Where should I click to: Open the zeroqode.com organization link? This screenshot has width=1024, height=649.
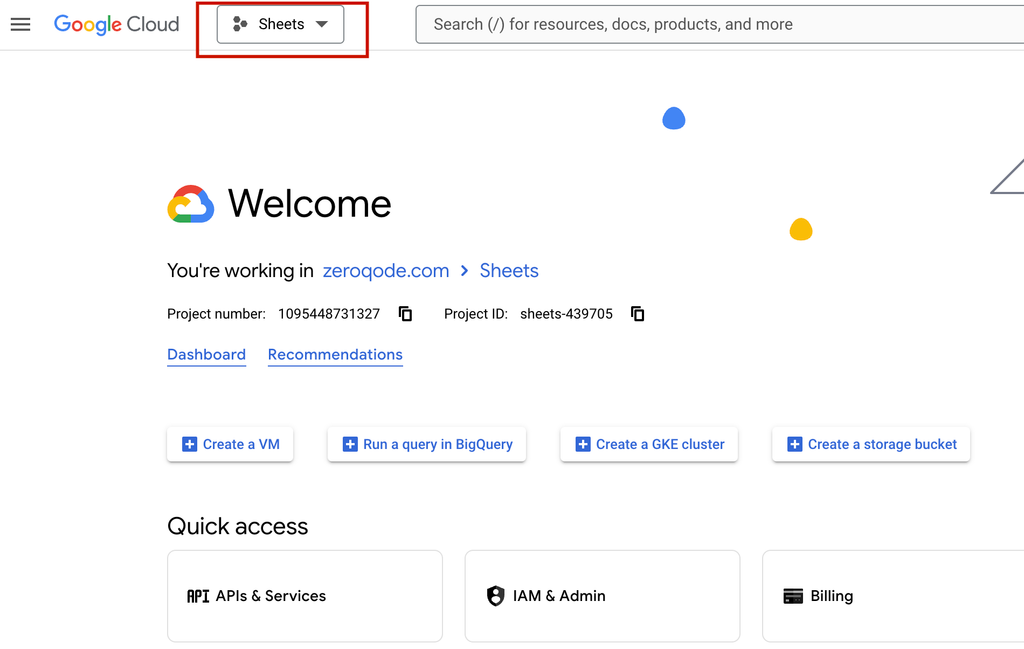386,271
